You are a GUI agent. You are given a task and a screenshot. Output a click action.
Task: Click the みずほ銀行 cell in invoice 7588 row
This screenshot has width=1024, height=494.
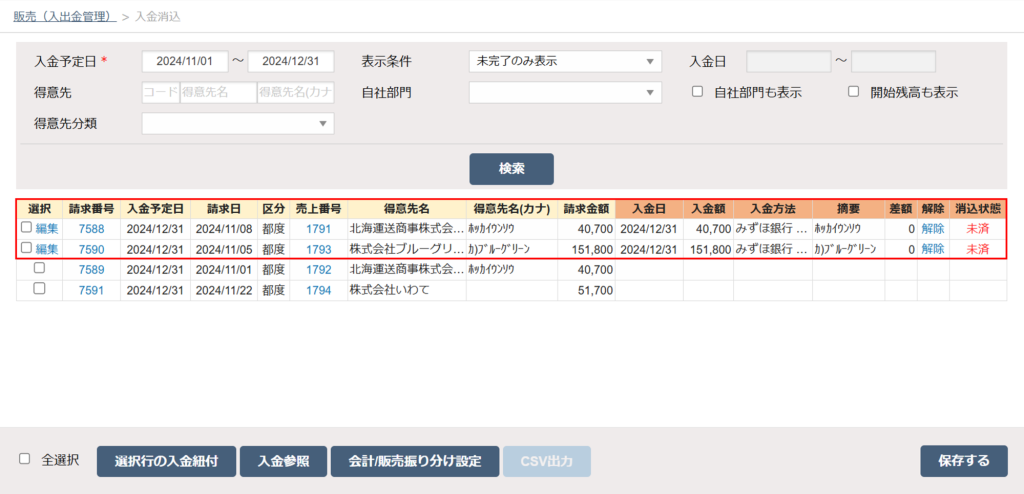pos(773,229)
